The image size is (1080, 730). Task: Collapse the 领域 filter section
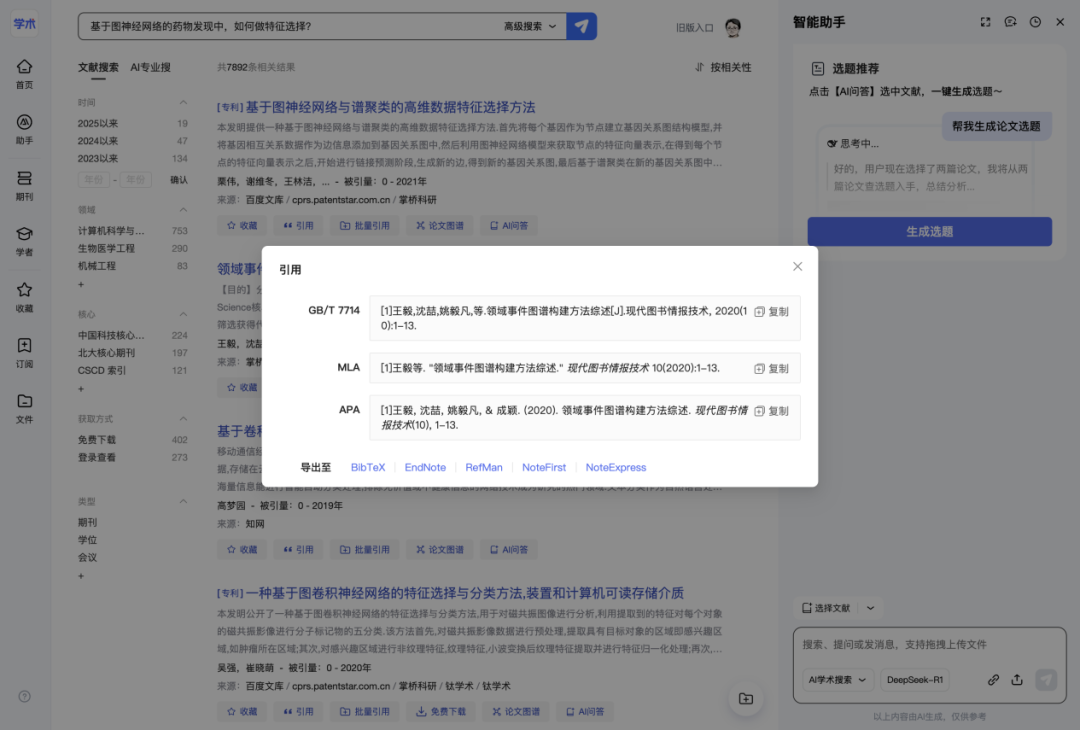pos(183,209)
